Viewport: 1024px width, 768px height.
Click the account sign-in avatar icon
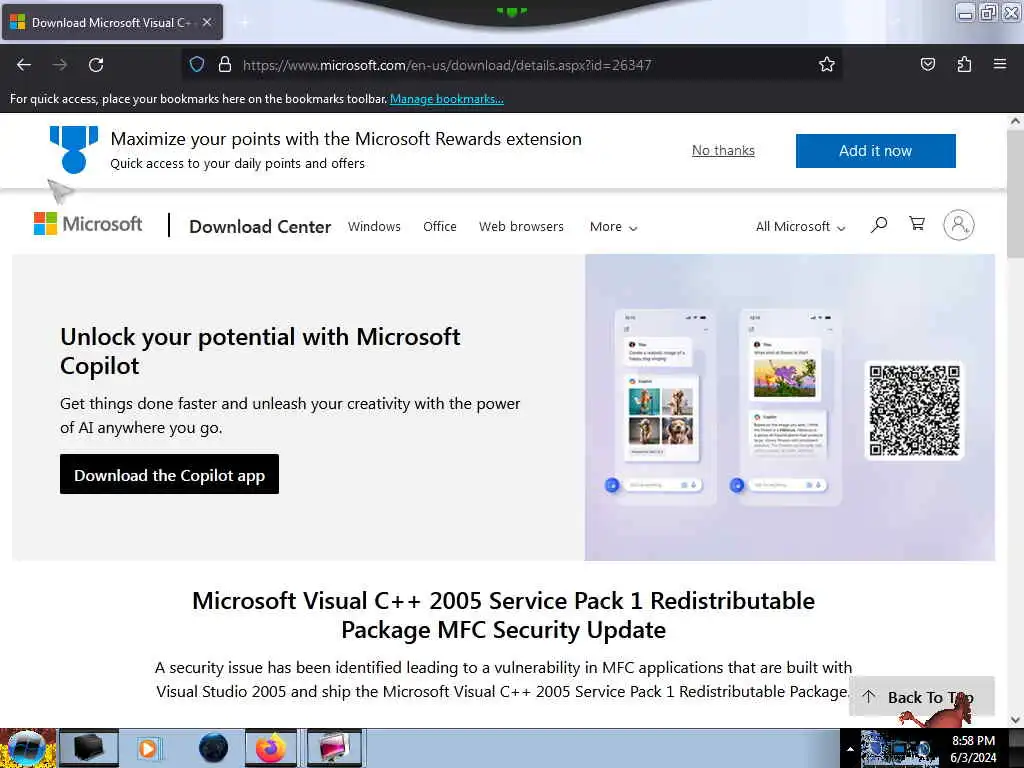click(958, 225)
